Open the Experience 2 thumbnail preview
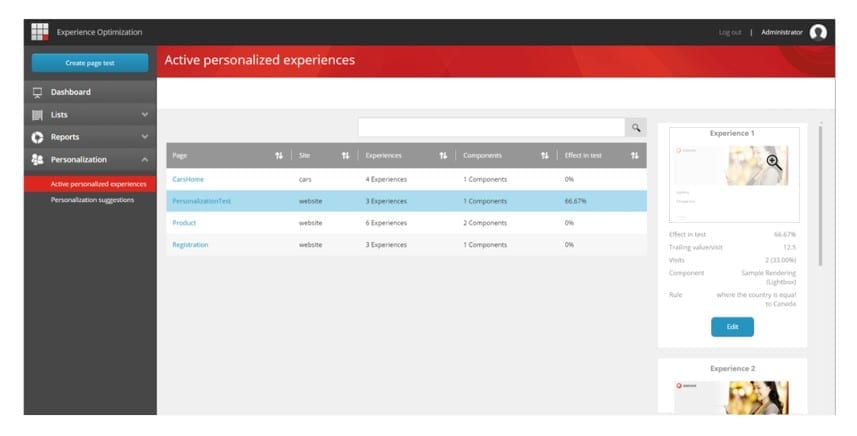 tap(732, 397)
